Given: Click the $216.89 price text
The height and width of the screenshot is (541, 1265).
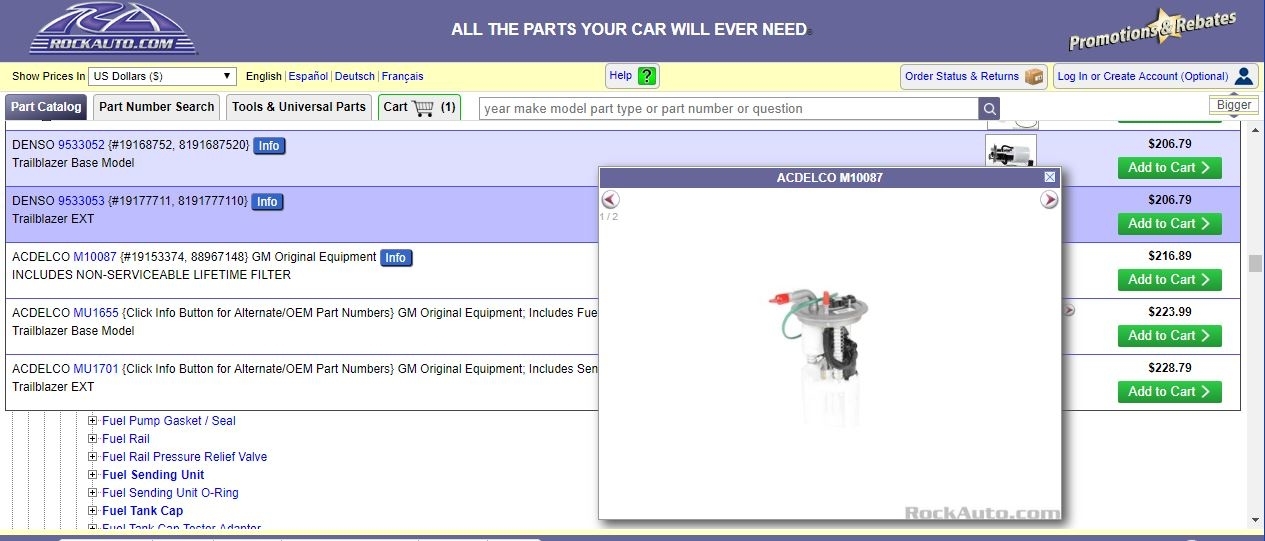Looking at the screenshot, I should coord(1169,256).
